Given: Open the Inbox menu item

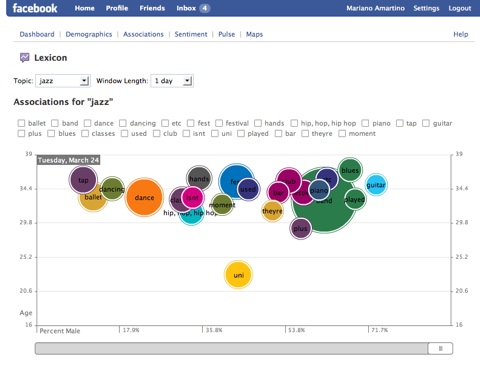Looking at the screenshot, I should 186,8.
